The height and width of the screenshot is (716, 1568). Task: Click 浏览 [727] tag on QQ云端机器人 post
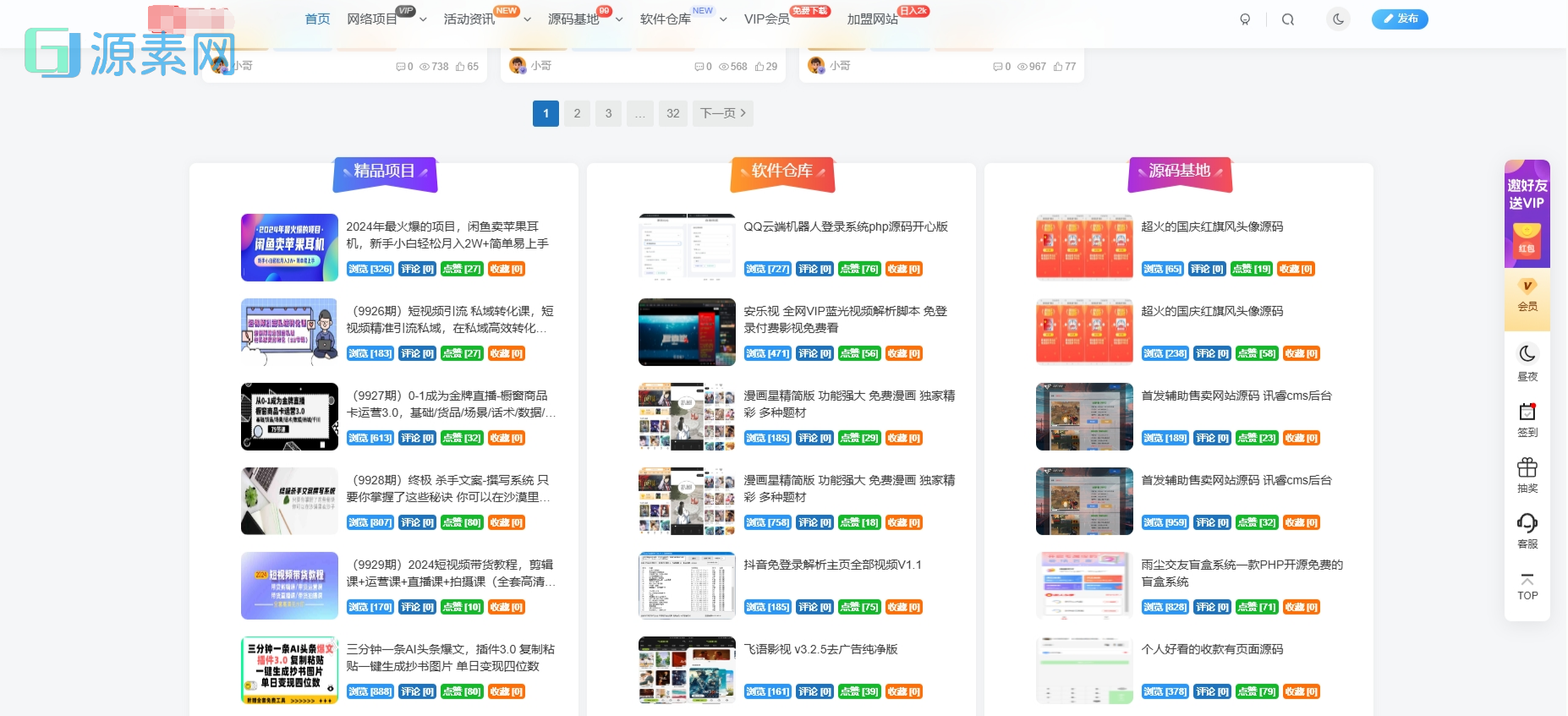[x=768, y=269]
